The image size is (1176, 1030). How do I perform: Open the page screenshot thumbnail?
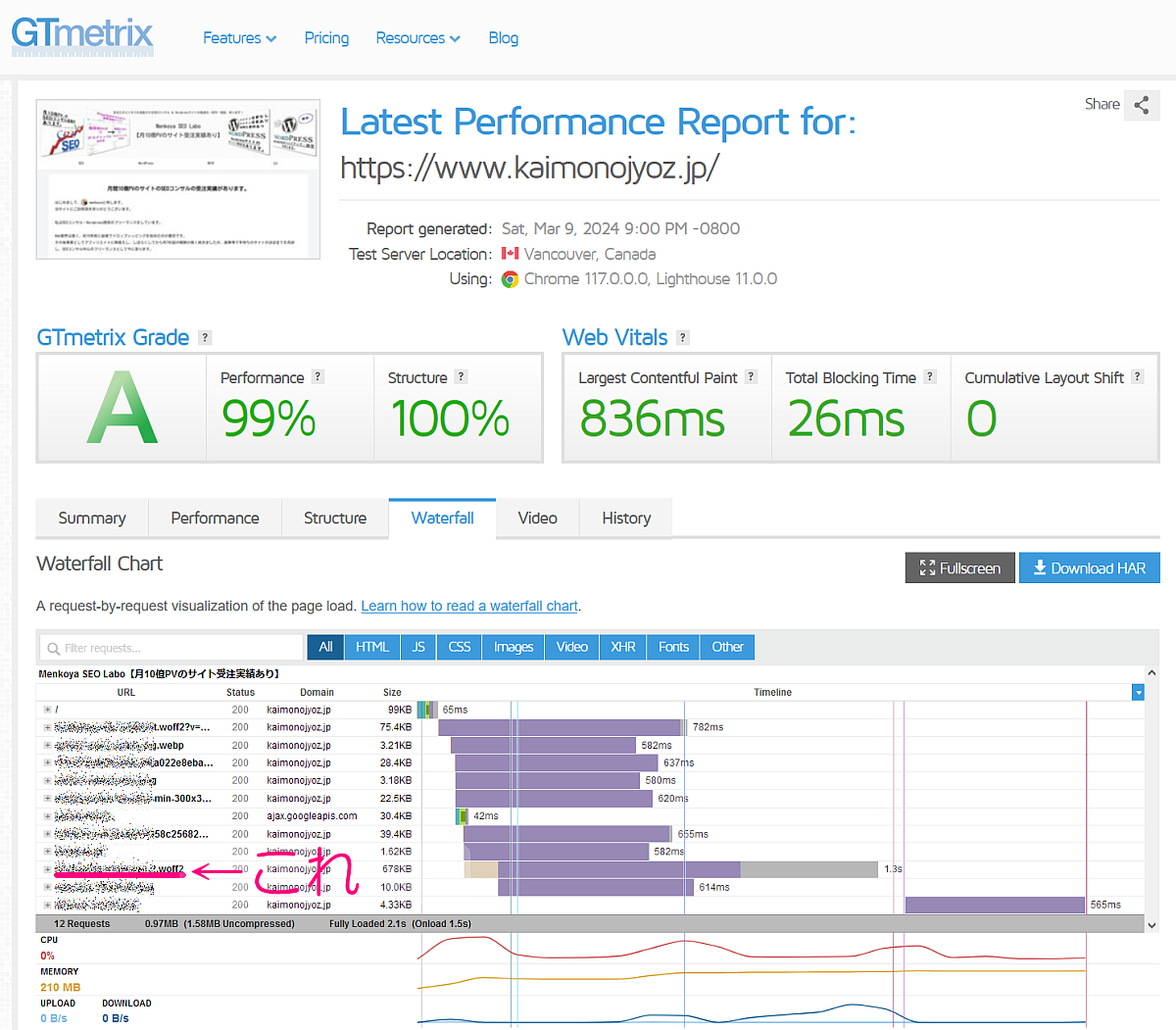178,179
